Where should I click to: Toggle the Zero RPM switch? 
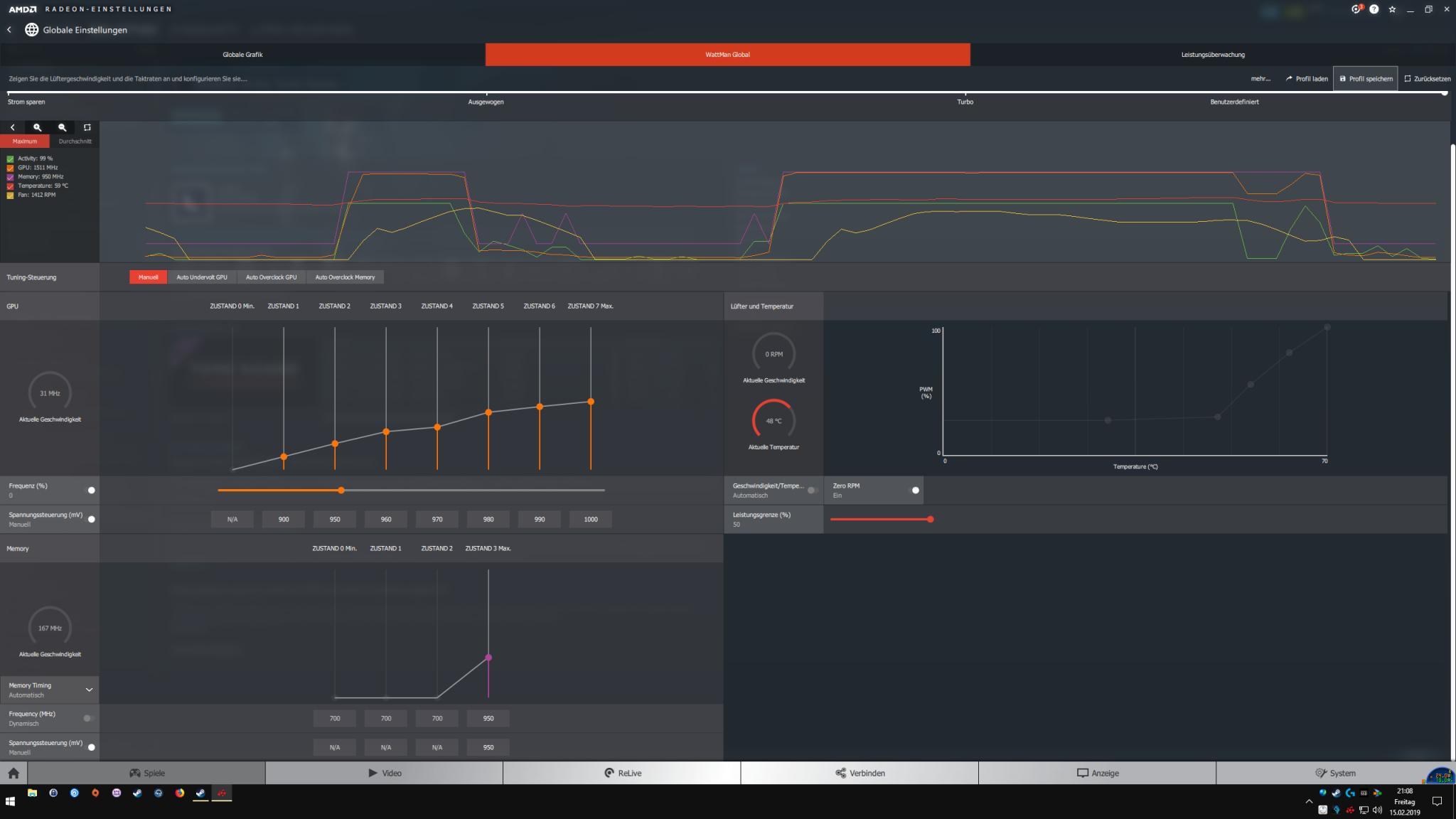pos(915,490)
